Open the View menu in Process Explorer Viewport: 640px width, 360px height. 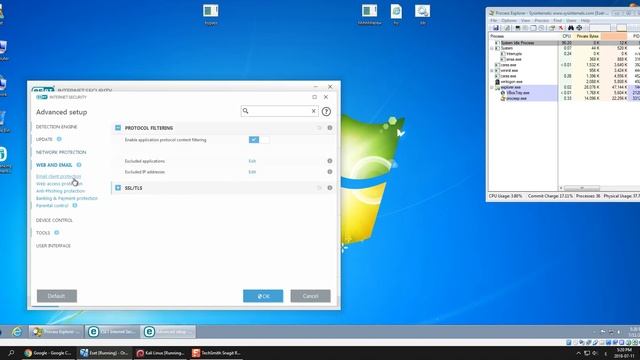click(526, 20)
